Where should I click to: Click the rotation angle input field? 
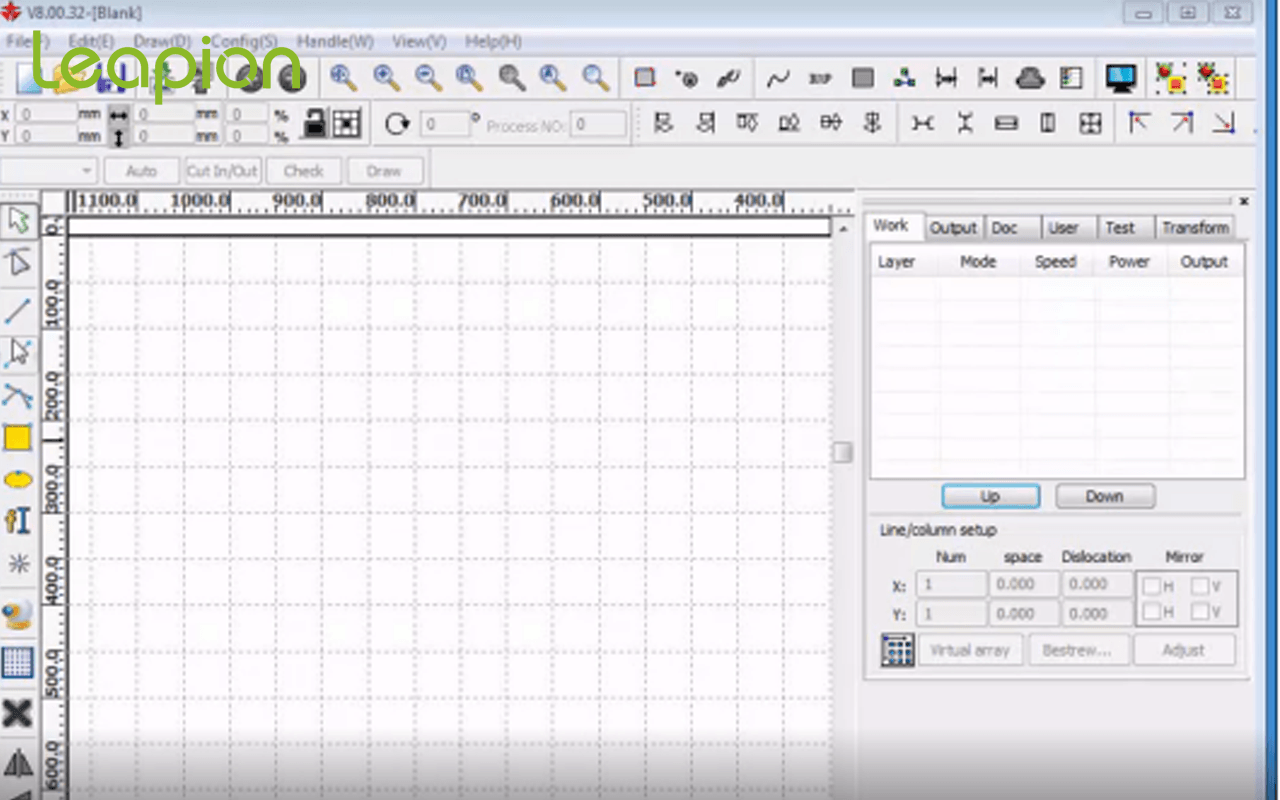tap(445, 125)
